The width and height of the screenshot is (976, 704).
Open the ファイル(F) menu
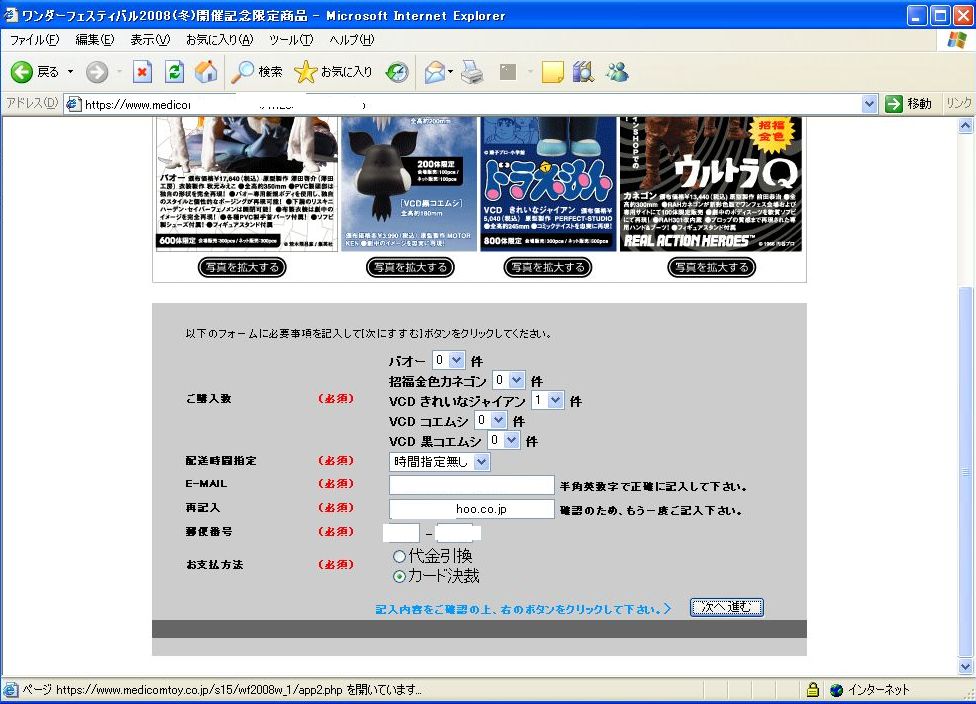click(x=34, y=40)
